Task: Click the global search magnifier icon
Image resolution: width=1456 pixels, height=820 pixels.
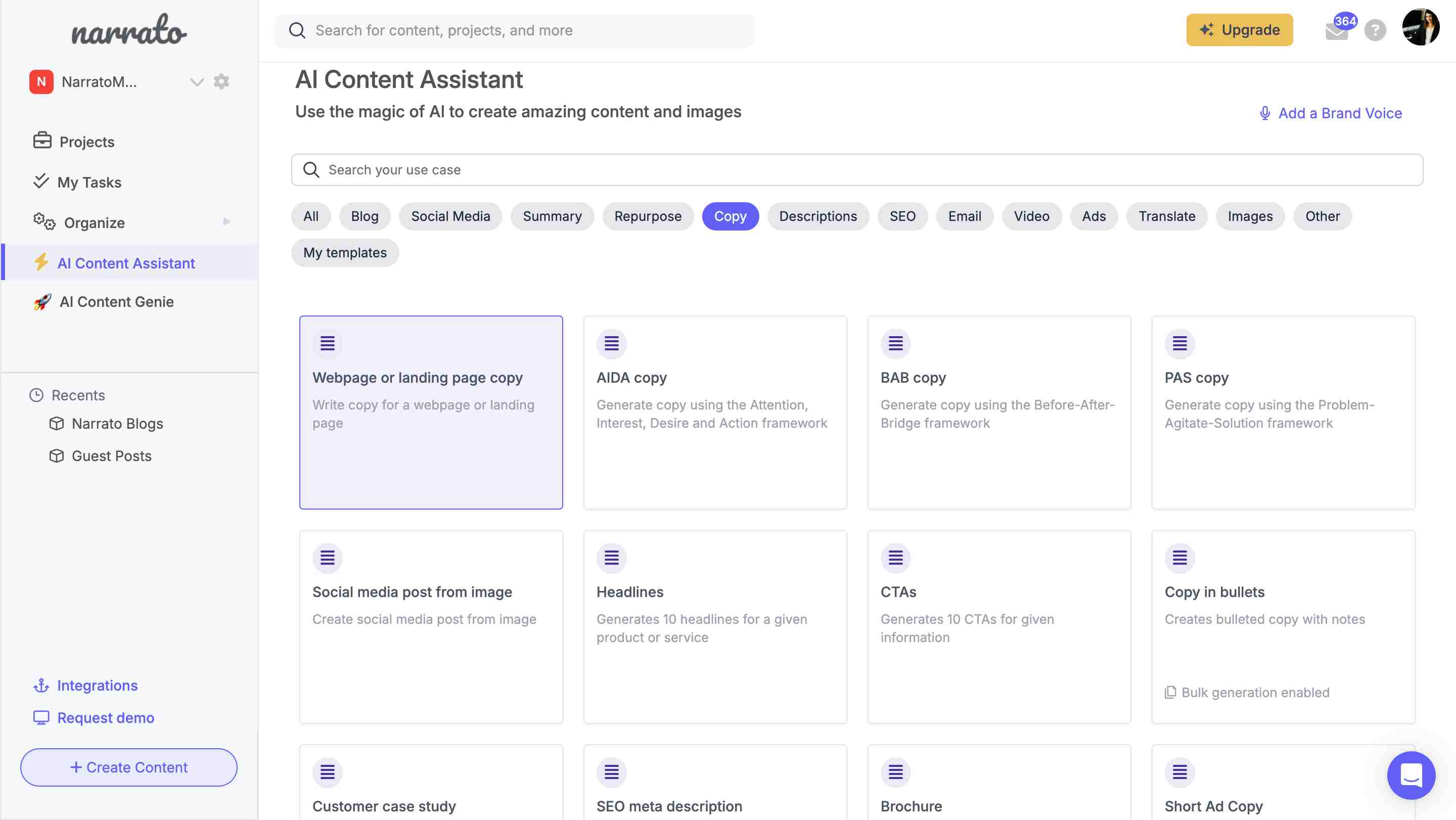Action: (297, 30)
